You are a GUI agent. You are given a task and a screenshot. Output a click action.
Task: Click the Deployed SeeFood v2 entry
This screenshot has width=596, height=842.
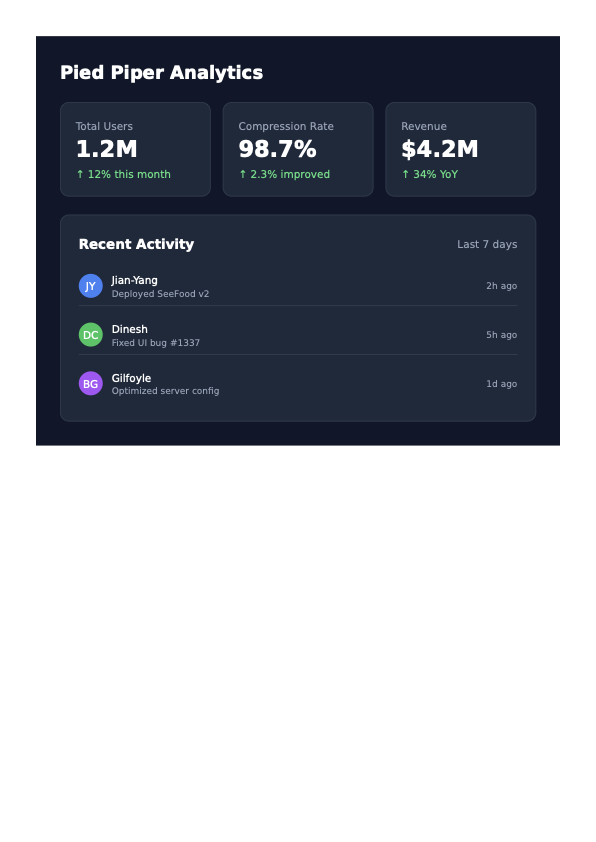(x=160, y=294)
